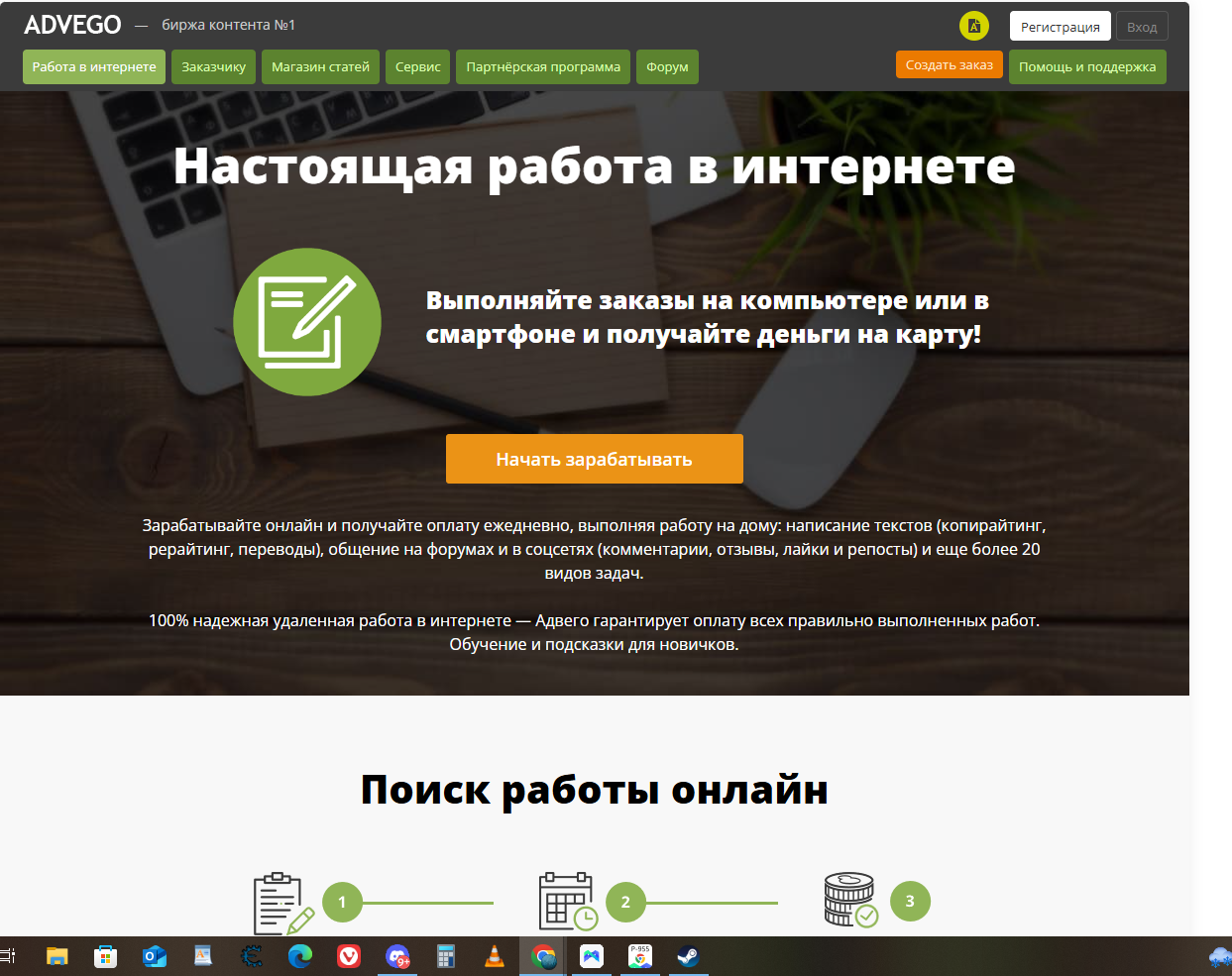1232x976 pixels.
Task: Click the calendar with clock step 2 icon
Action: [568, 901]
